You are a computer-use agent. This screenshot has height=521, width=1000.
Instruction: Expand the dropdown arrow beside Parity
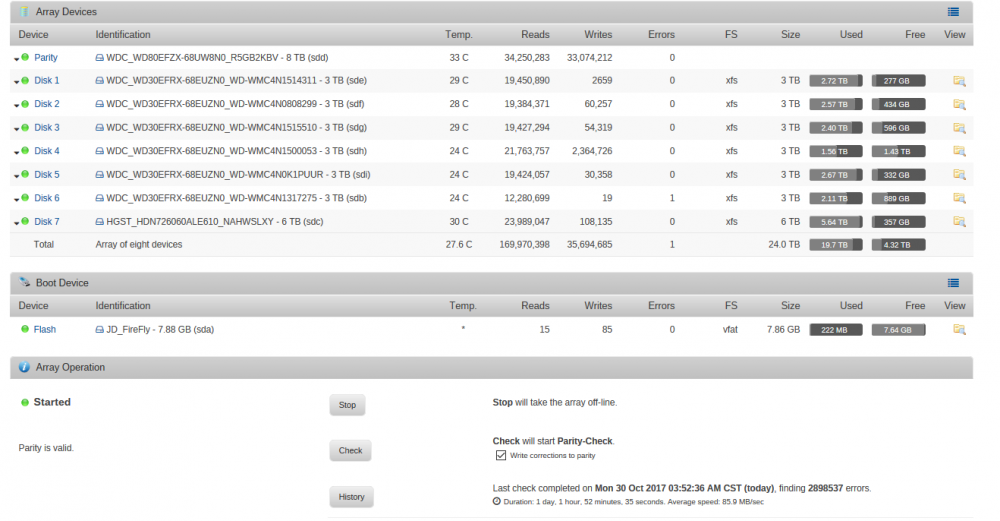coord(17,59)
